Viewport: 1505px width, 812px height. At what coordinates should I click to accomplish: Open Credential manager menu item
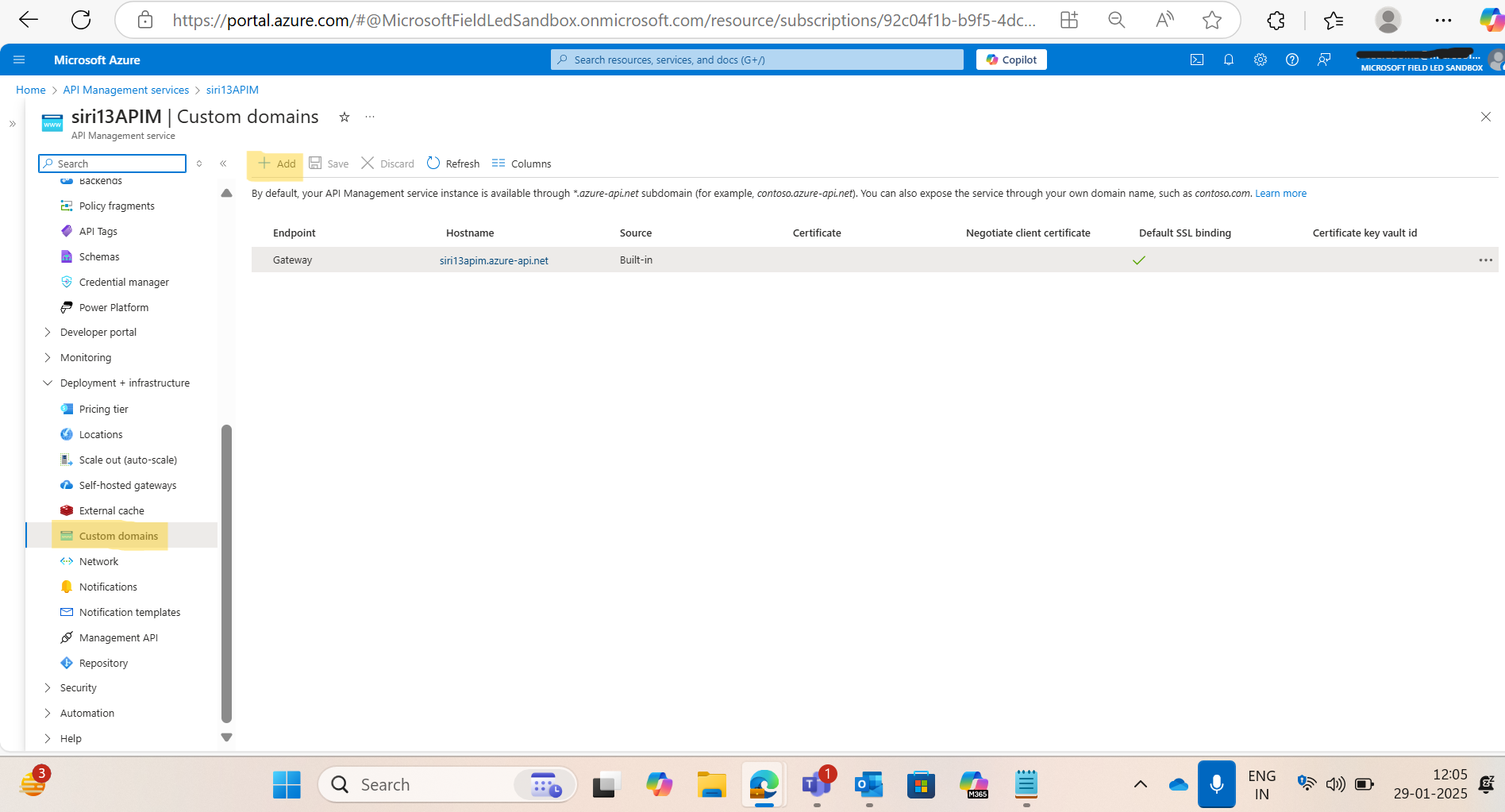(124, 282)
